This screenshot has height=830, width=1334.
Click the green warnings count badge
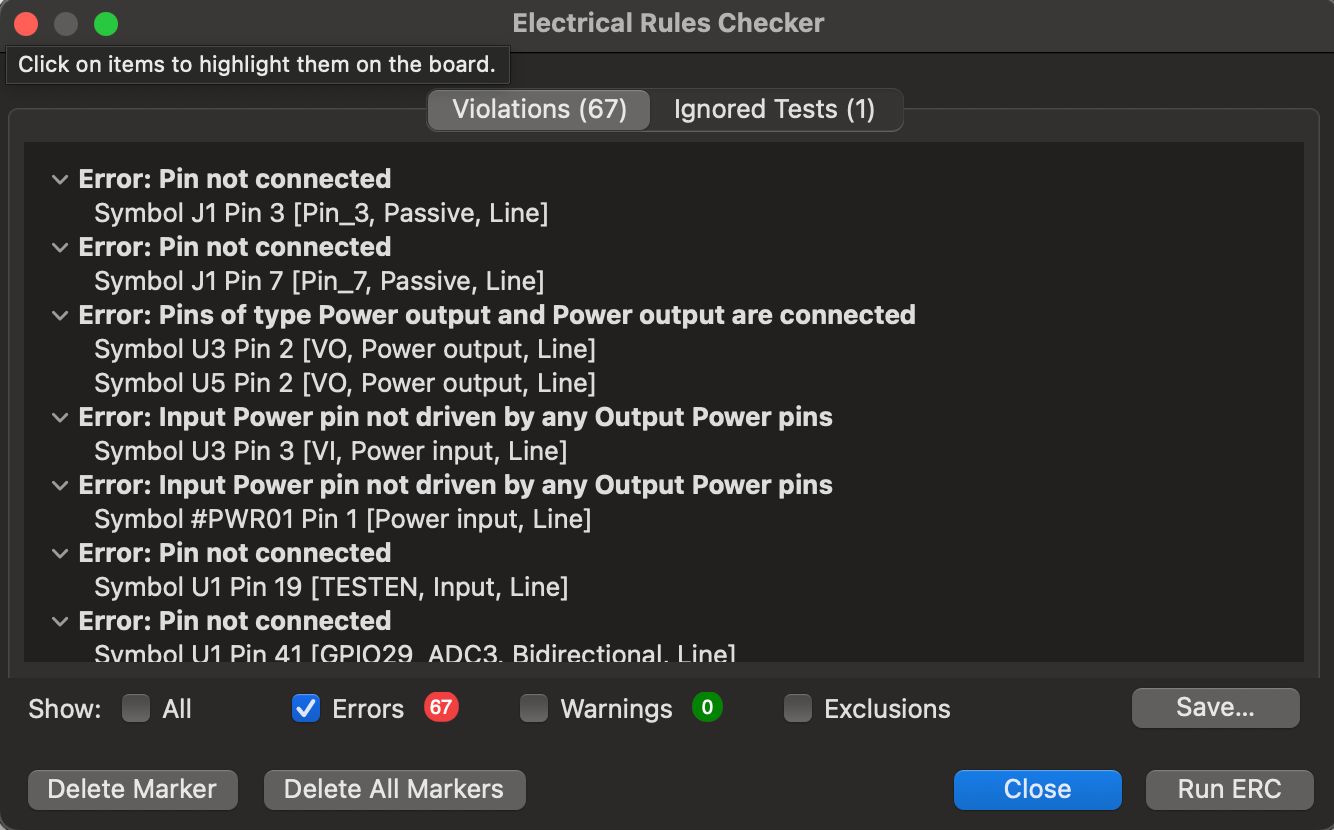coord(707,708)
